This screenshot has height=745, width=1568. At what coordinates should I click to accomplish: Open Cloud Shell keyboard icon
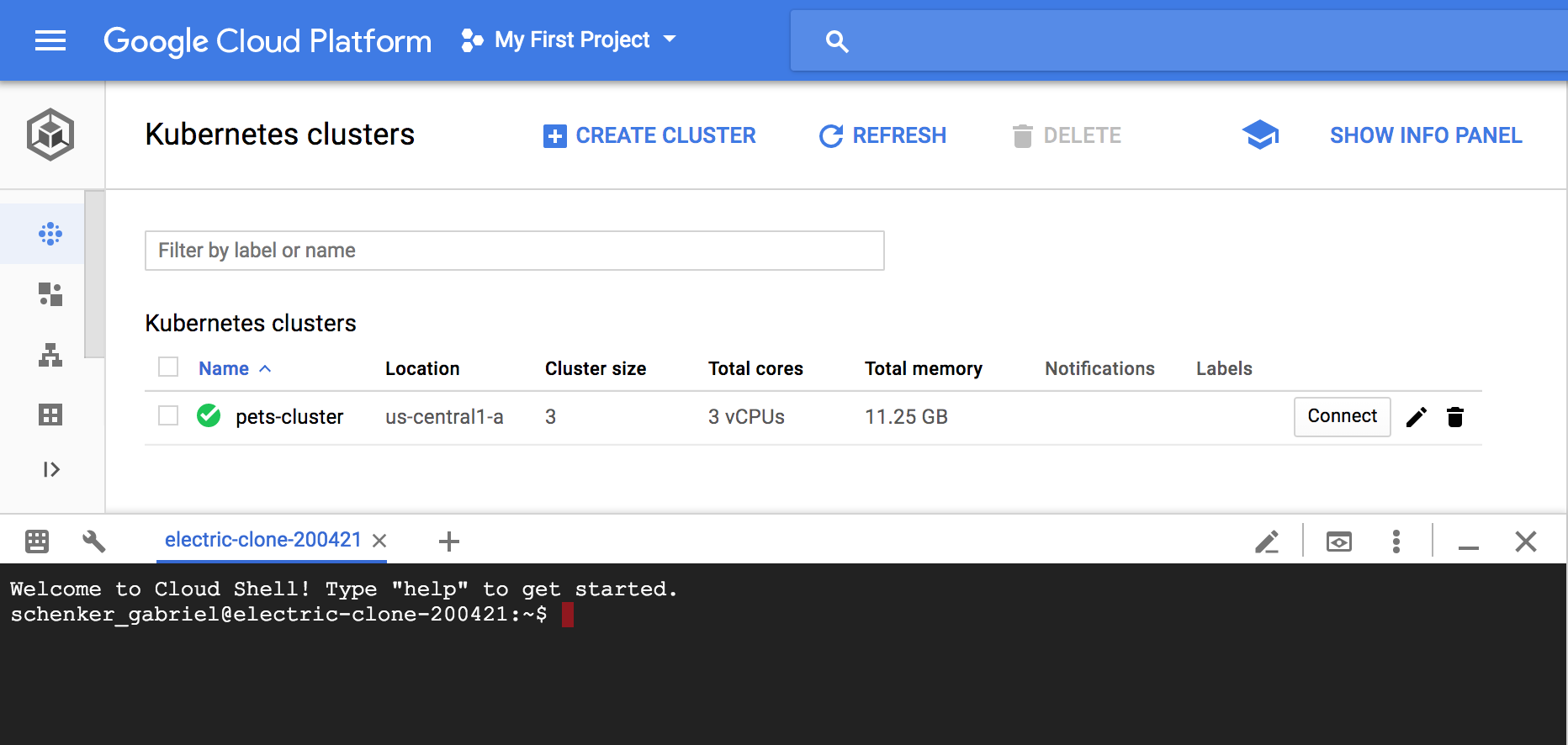[37, 541]
